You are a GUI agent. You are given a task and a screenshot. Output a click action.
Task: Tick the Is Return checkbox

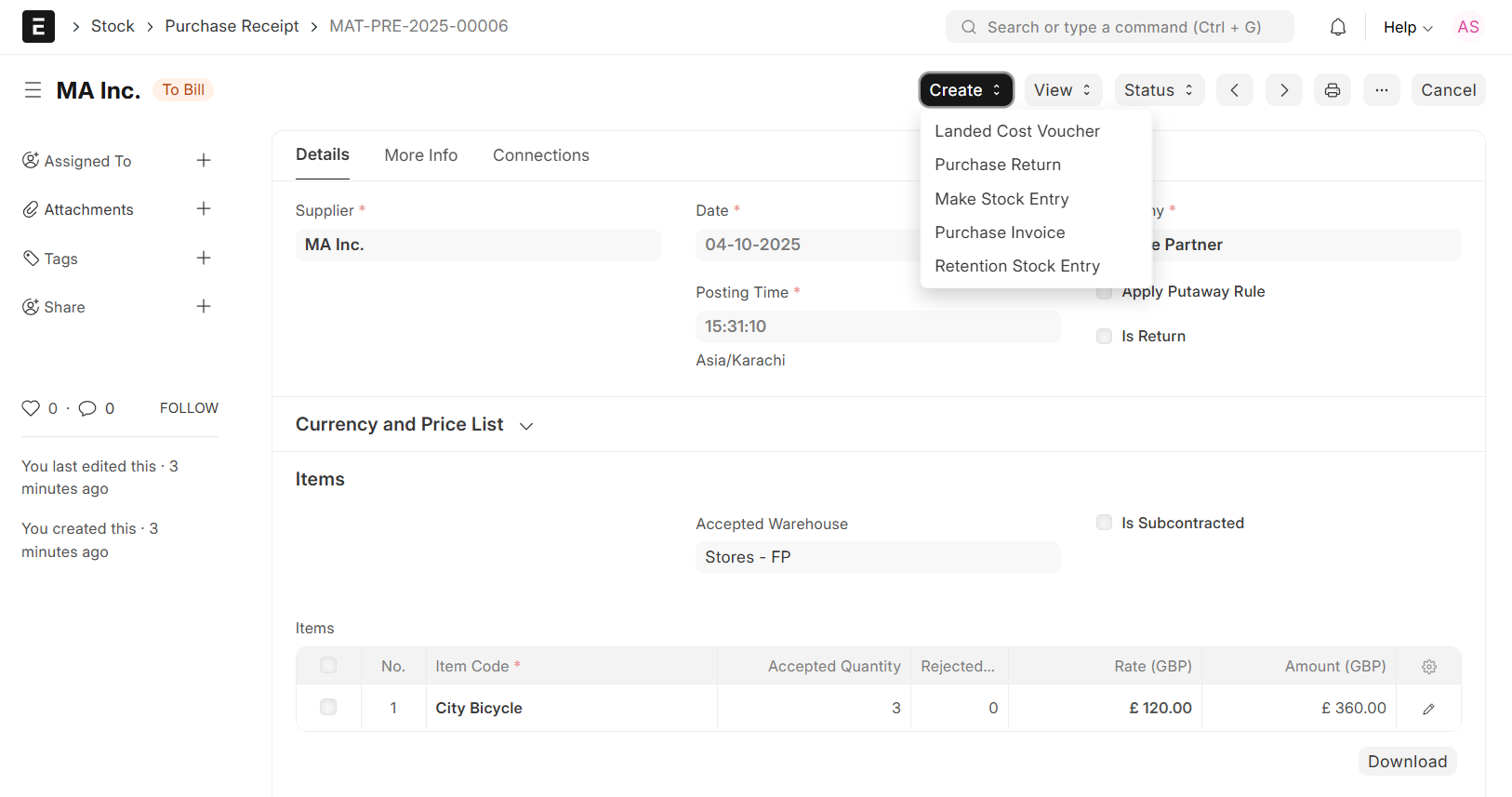point(1104,337)
